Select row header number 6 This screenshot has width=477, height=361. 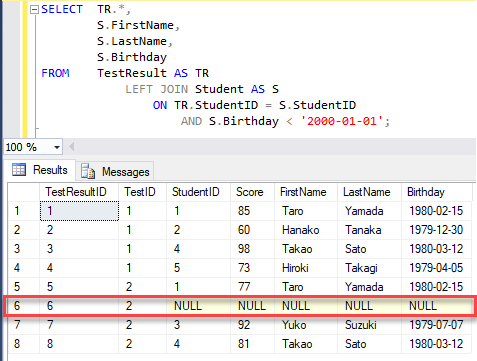click(x=24, y=306)
